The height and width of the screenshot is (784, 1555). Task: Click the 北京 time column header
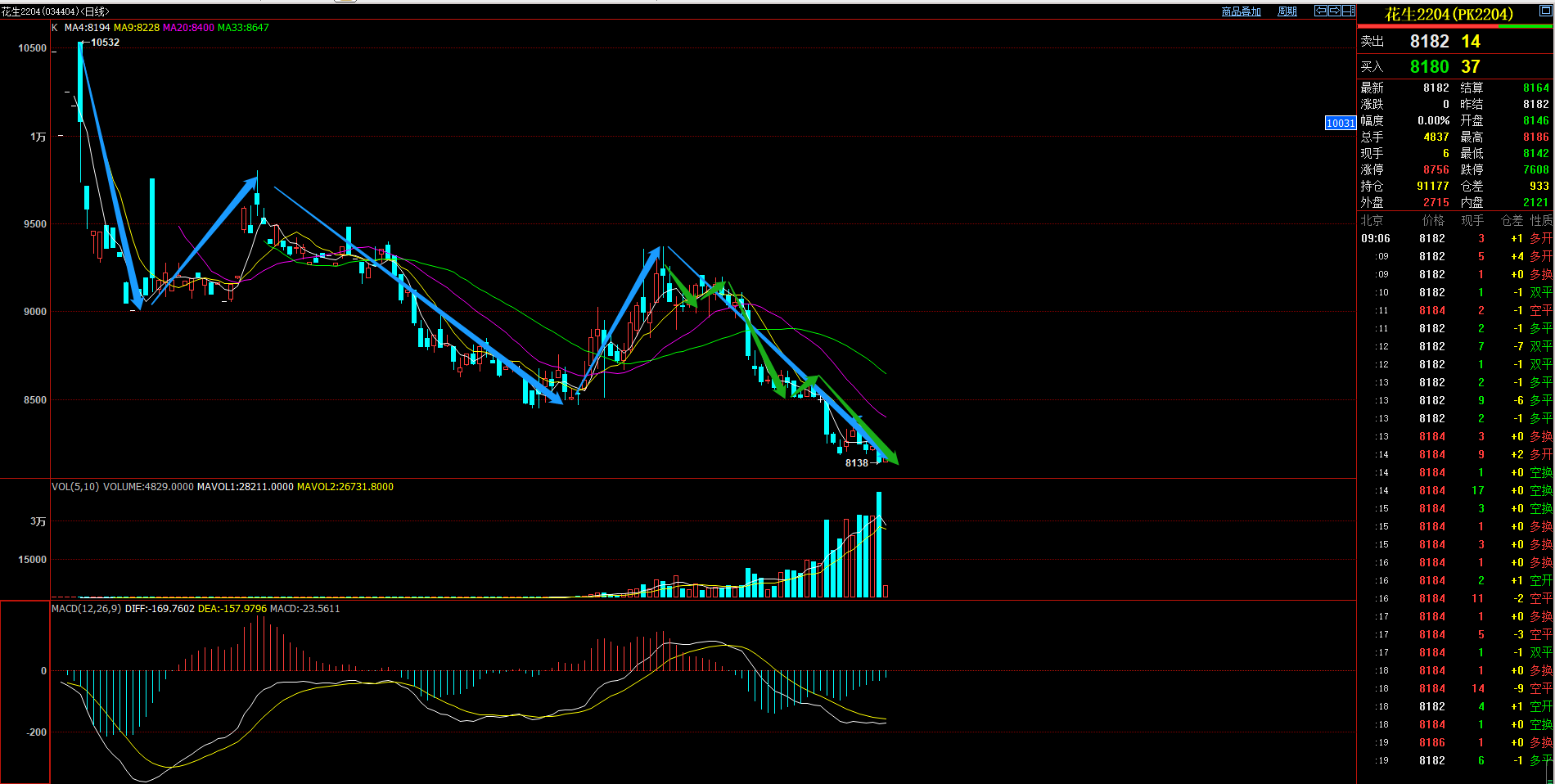click(x=1372, y=220)
